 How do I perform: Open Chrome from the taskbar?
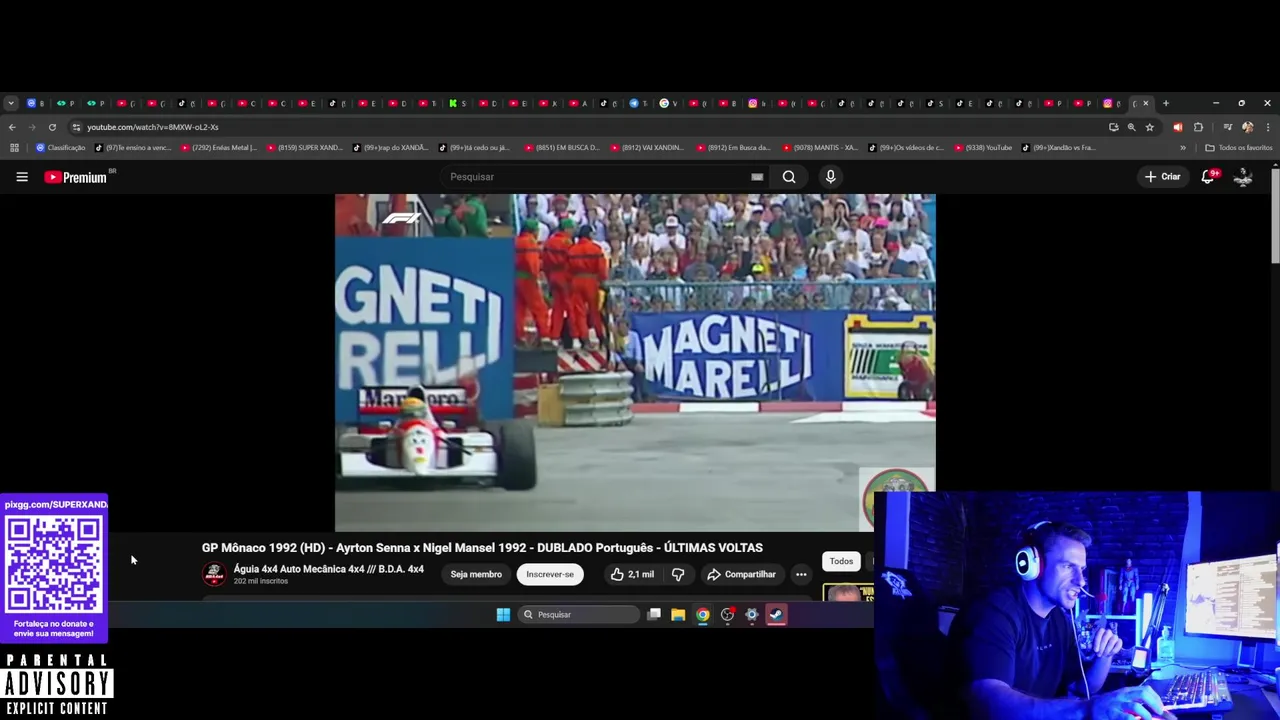(703, 615)
